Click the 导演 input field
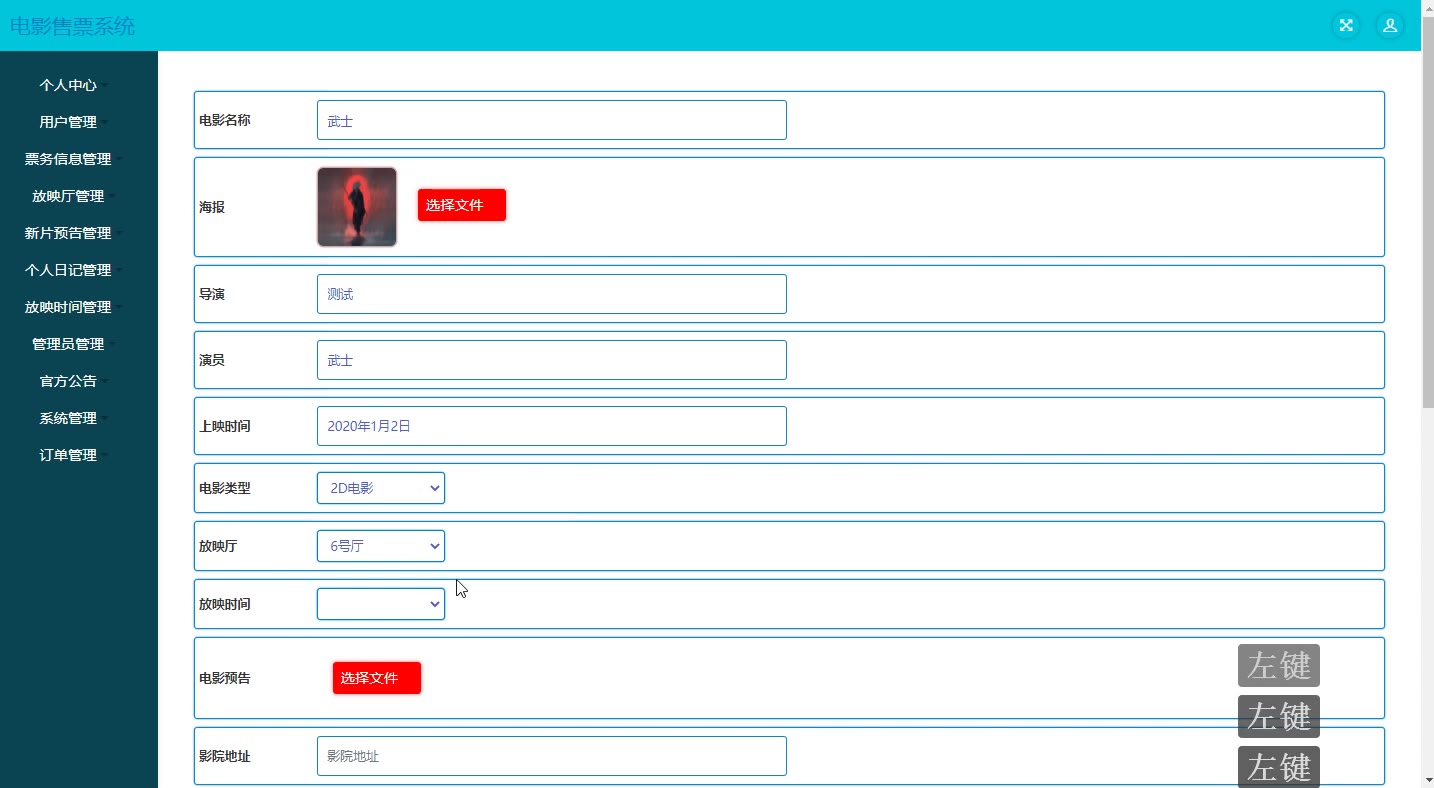The image size is (1434, 788). coord(552,294)
